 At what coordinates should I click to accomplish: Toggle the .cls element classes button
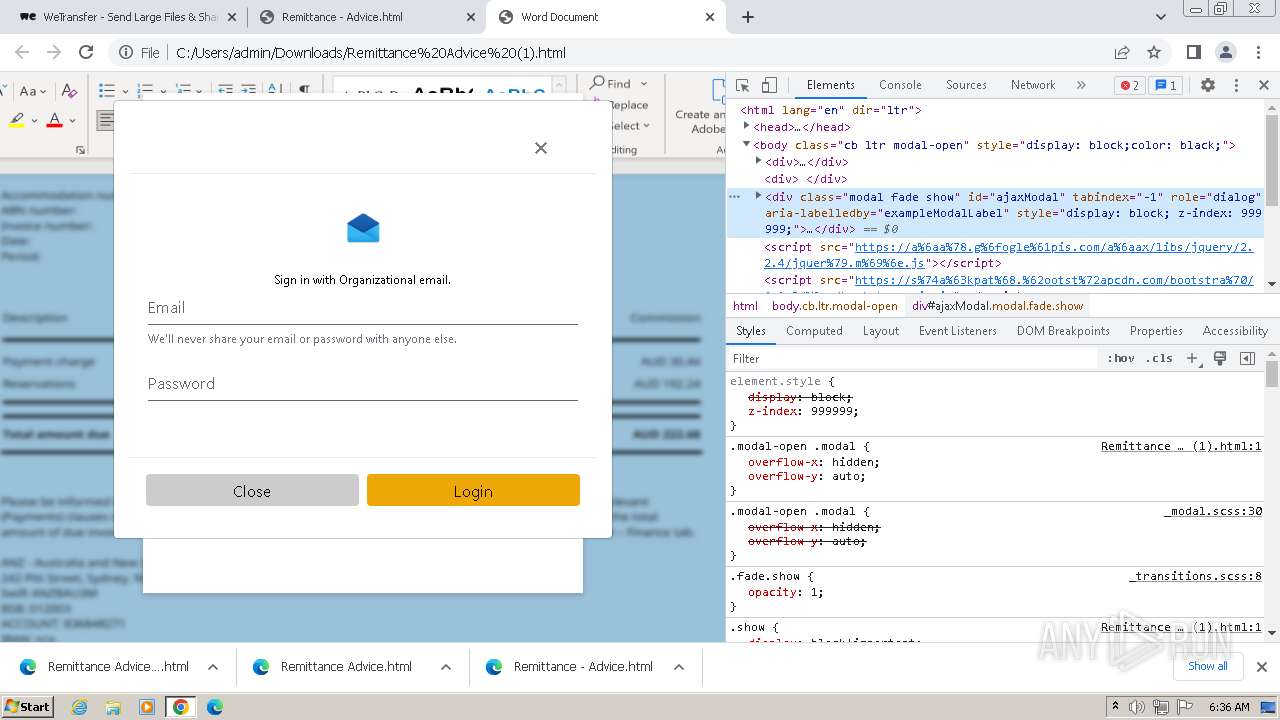tap(1159, 358)
